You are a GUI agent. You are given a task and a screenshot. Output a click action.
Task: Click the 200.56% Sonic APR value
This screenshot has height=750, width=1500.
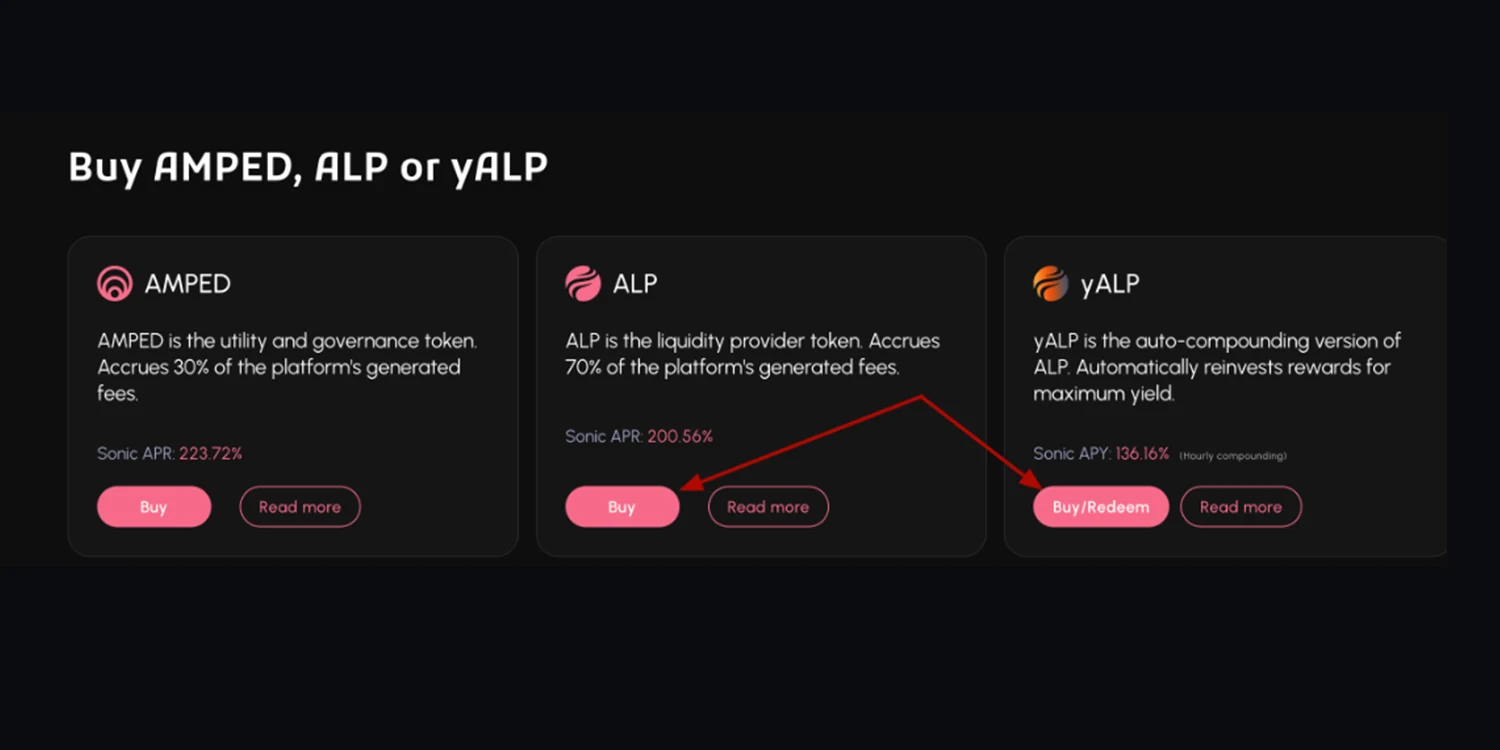[x=680, y=437]
